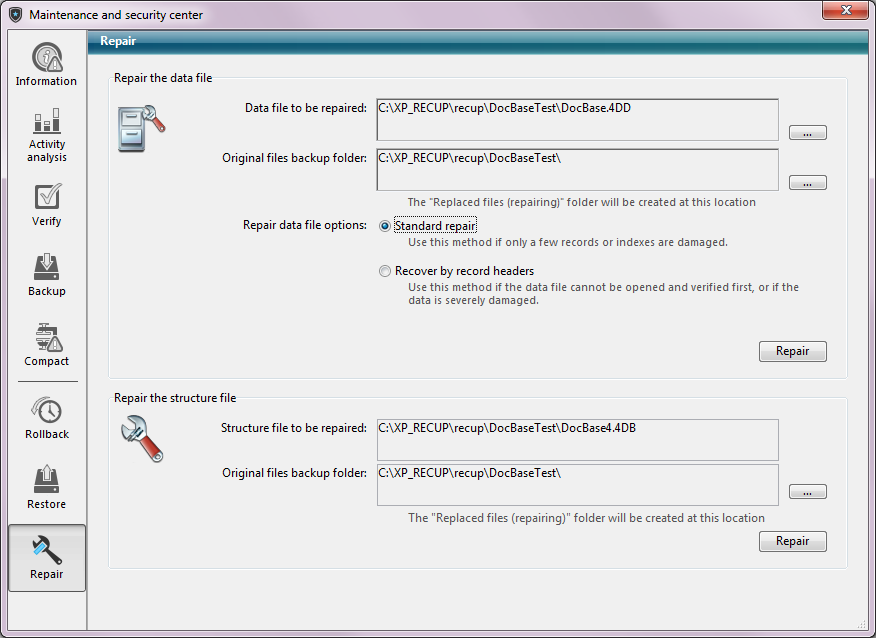Open the Activity analysis page

point(47,134)
